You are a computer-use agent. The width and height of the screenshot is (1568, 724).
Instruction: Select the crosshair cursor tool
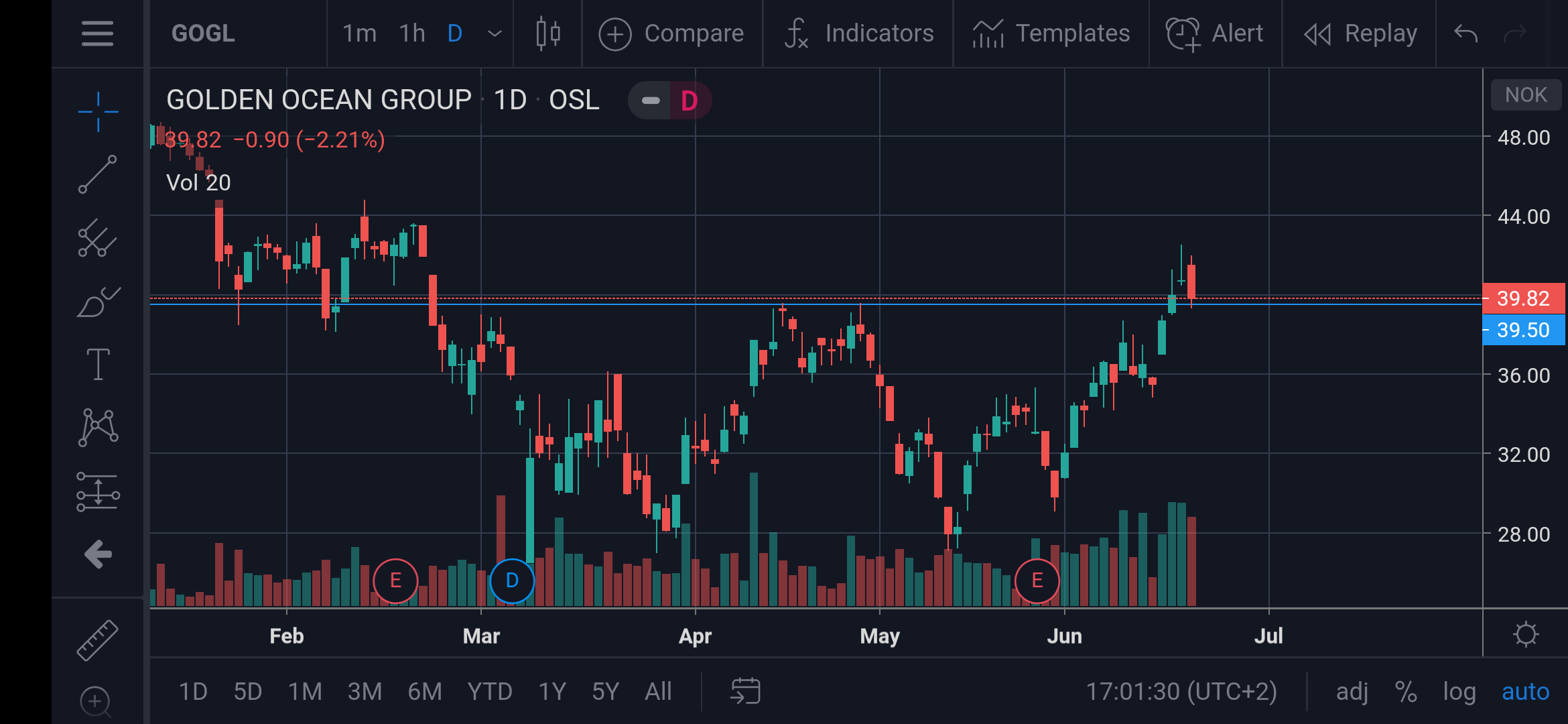pos(98,111)
